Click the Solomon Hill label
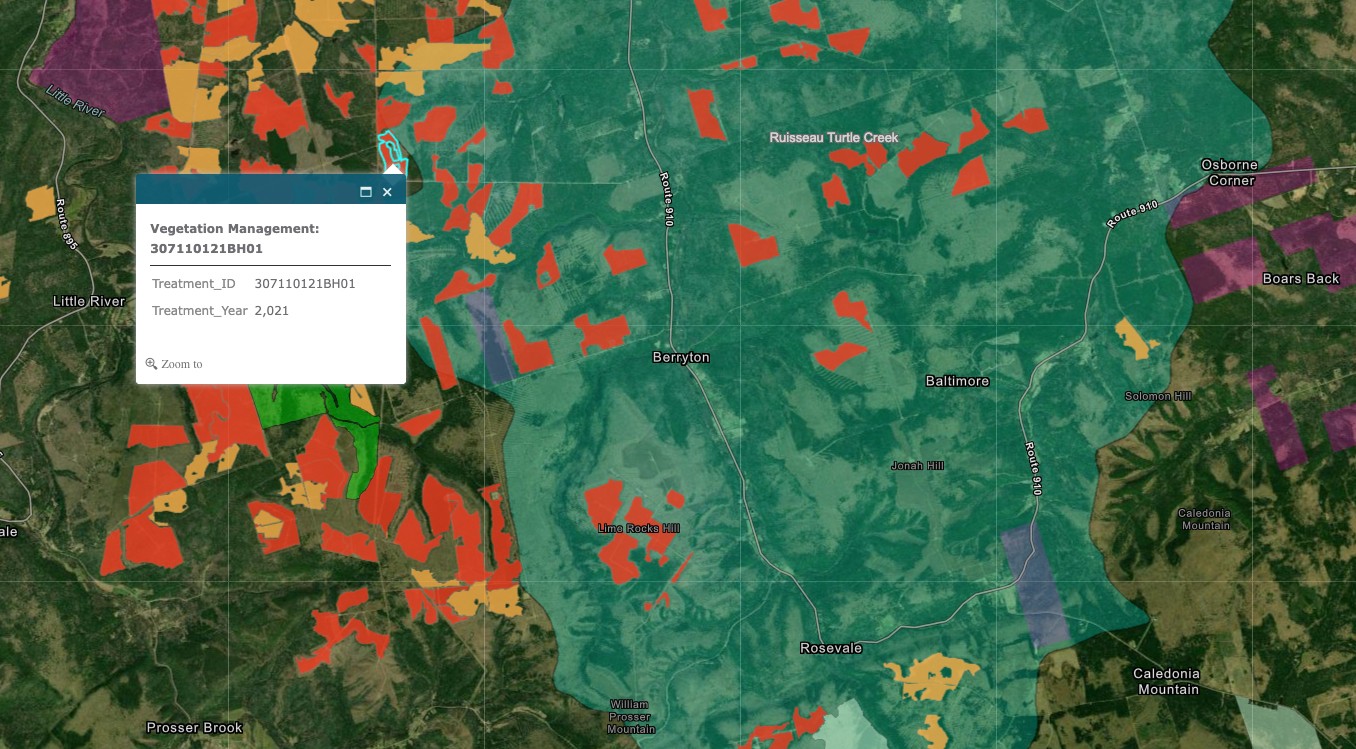Screen dimensions: 1356x749 [x=1158, y=396]
